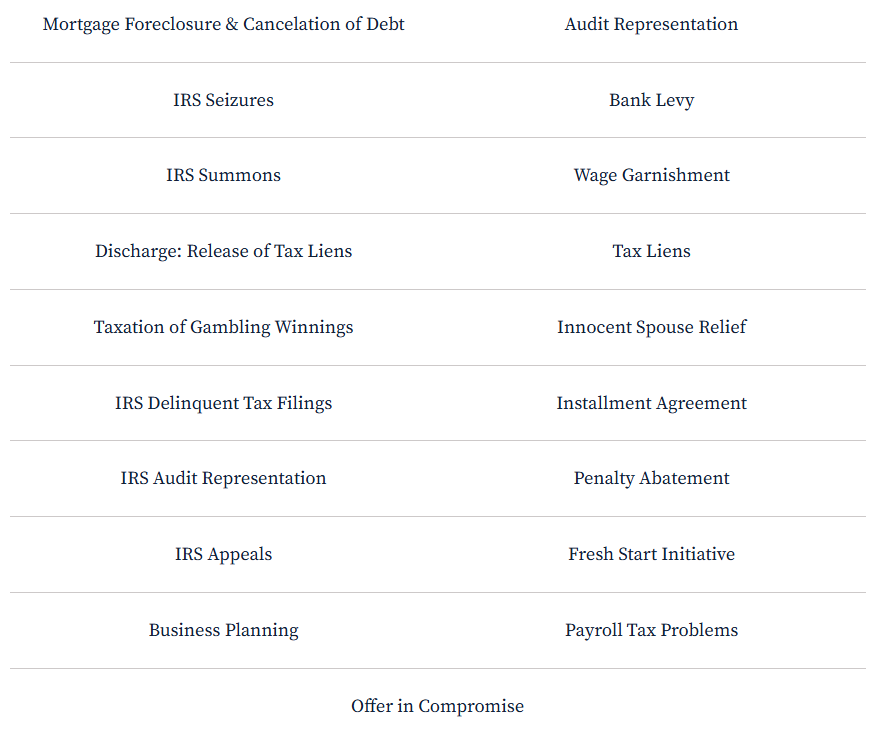Click the Payroll Tax Problems link

pos(651,630)
